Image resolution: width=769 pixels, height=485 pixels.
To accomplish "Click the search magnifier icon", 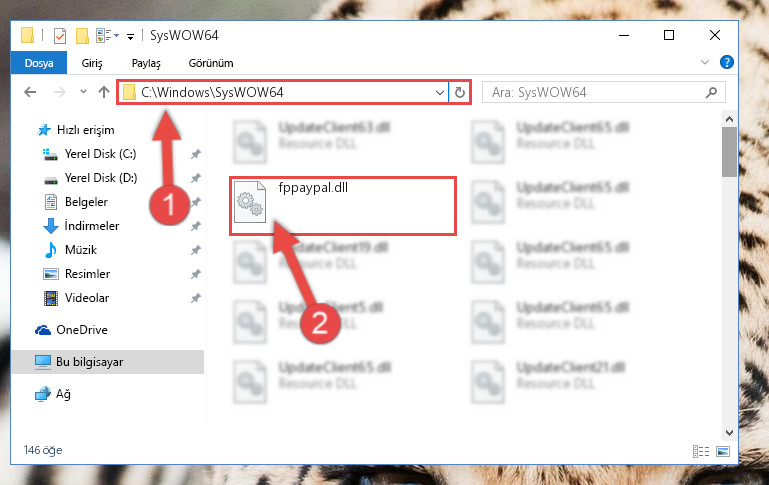I will click(711, 92).
